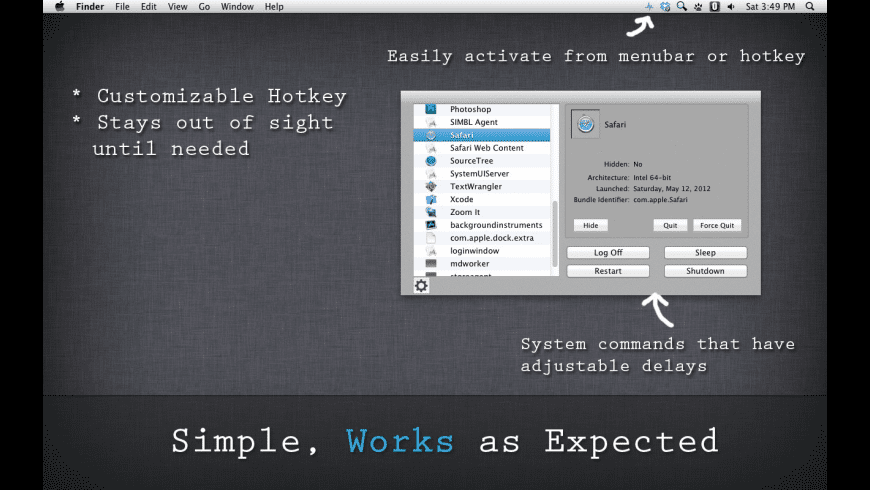Click the SIMBL Agent generic app icon
This screenshot has height=490, width=870.
431,122
